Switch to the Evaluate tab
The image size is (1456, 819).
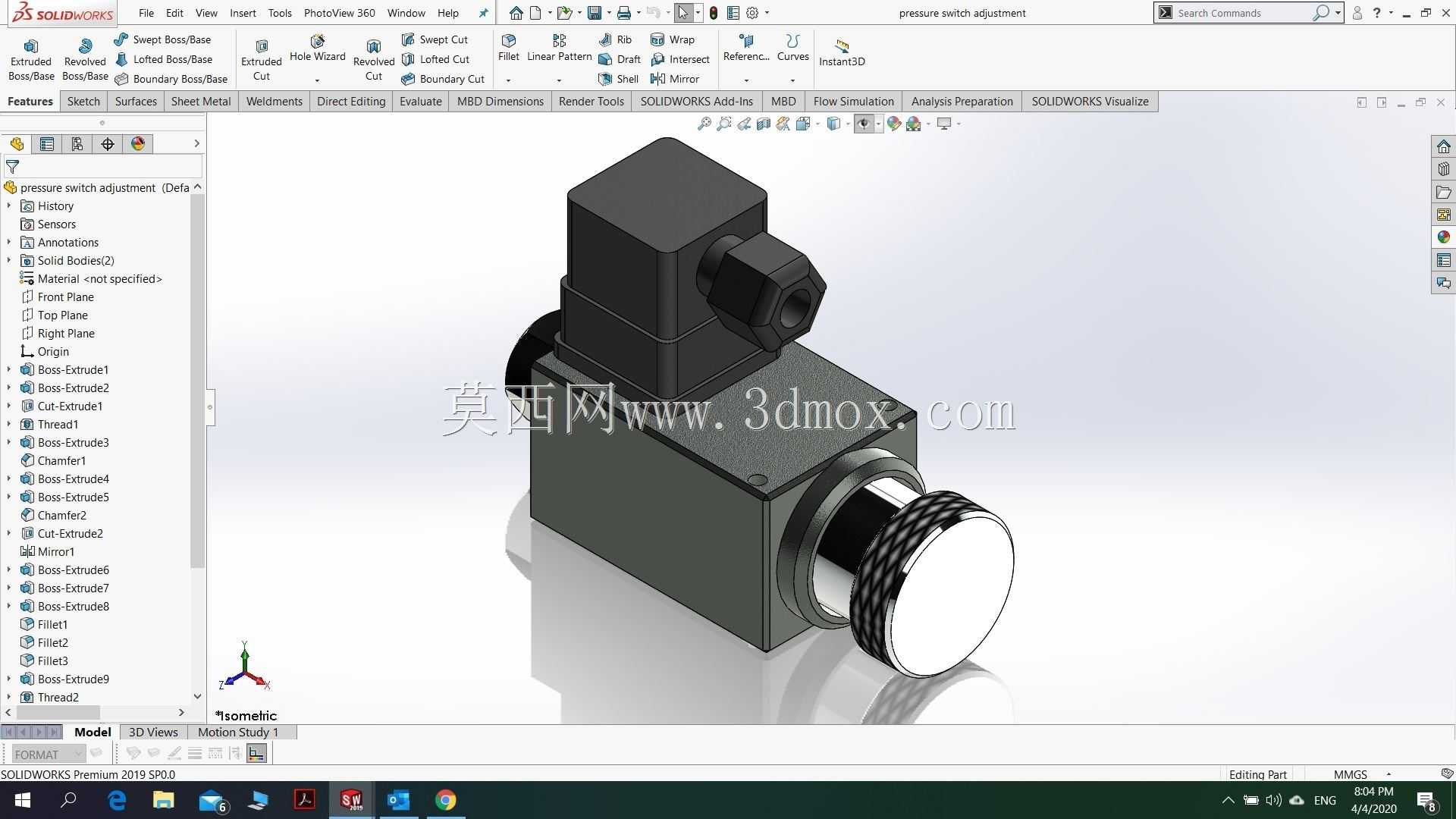421,102
